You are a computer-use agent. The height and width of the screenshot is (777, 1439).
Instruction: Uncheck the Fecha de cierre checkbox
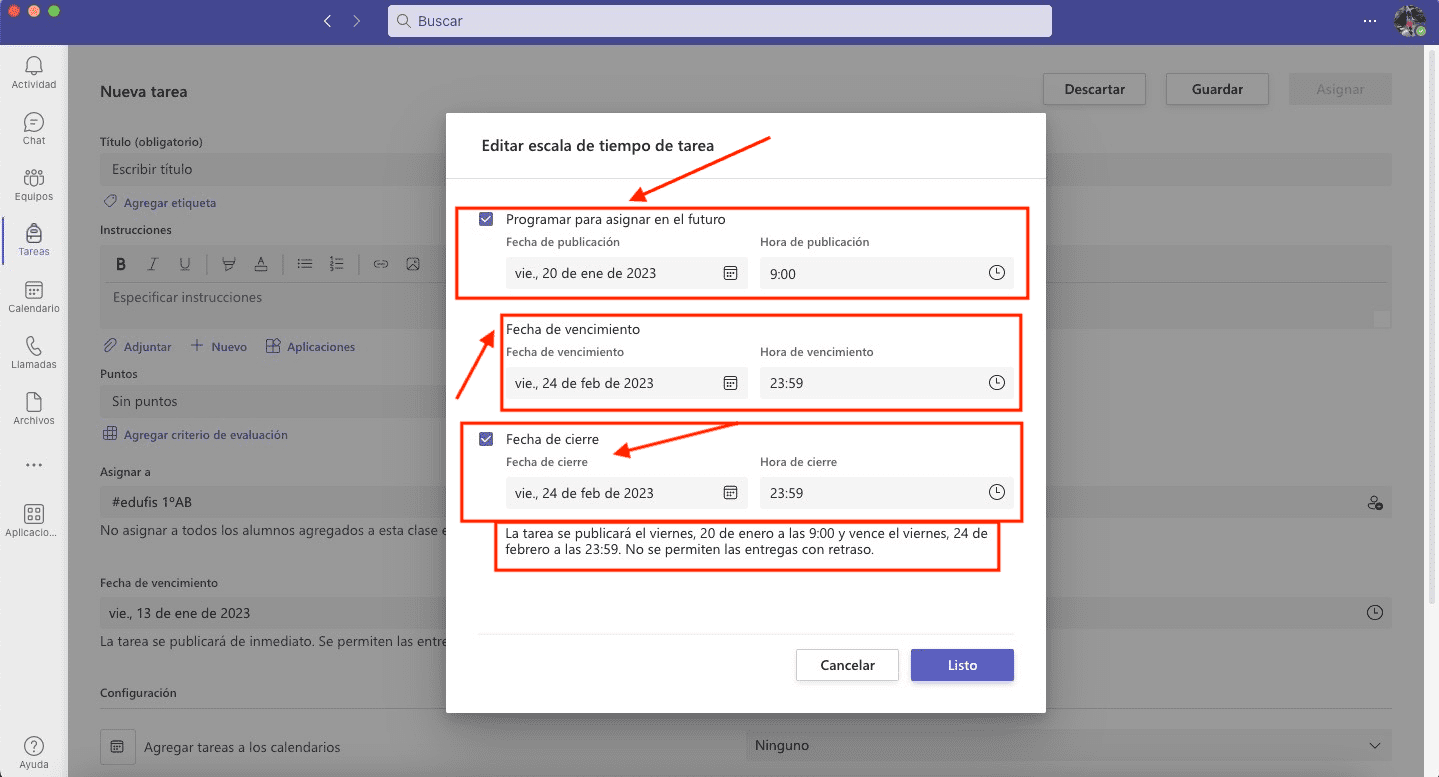coord(486,439)
